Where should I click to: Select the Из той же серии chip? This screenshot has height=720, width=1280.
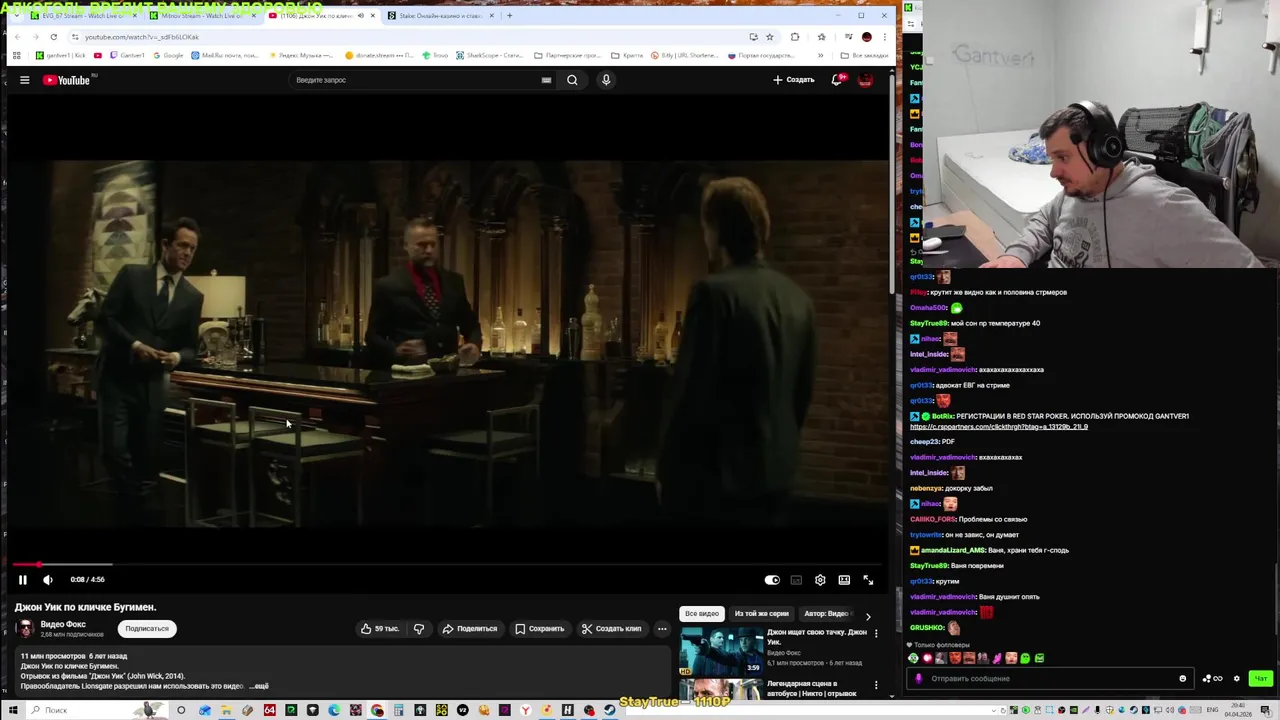[761, 614]
